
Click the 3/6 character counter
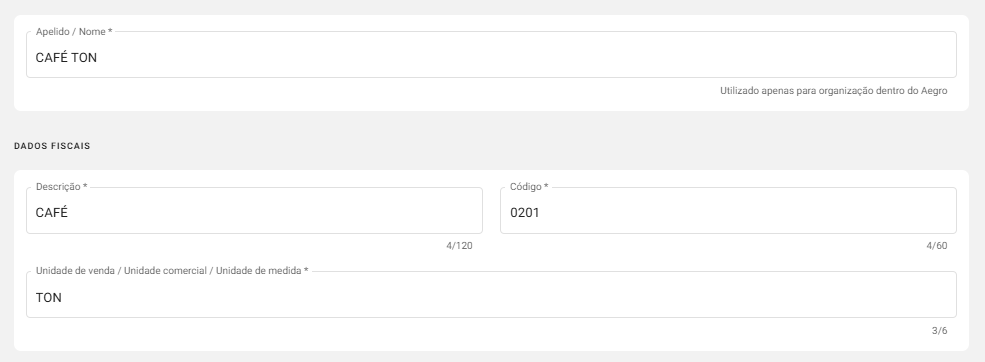(x=940, y=331)
